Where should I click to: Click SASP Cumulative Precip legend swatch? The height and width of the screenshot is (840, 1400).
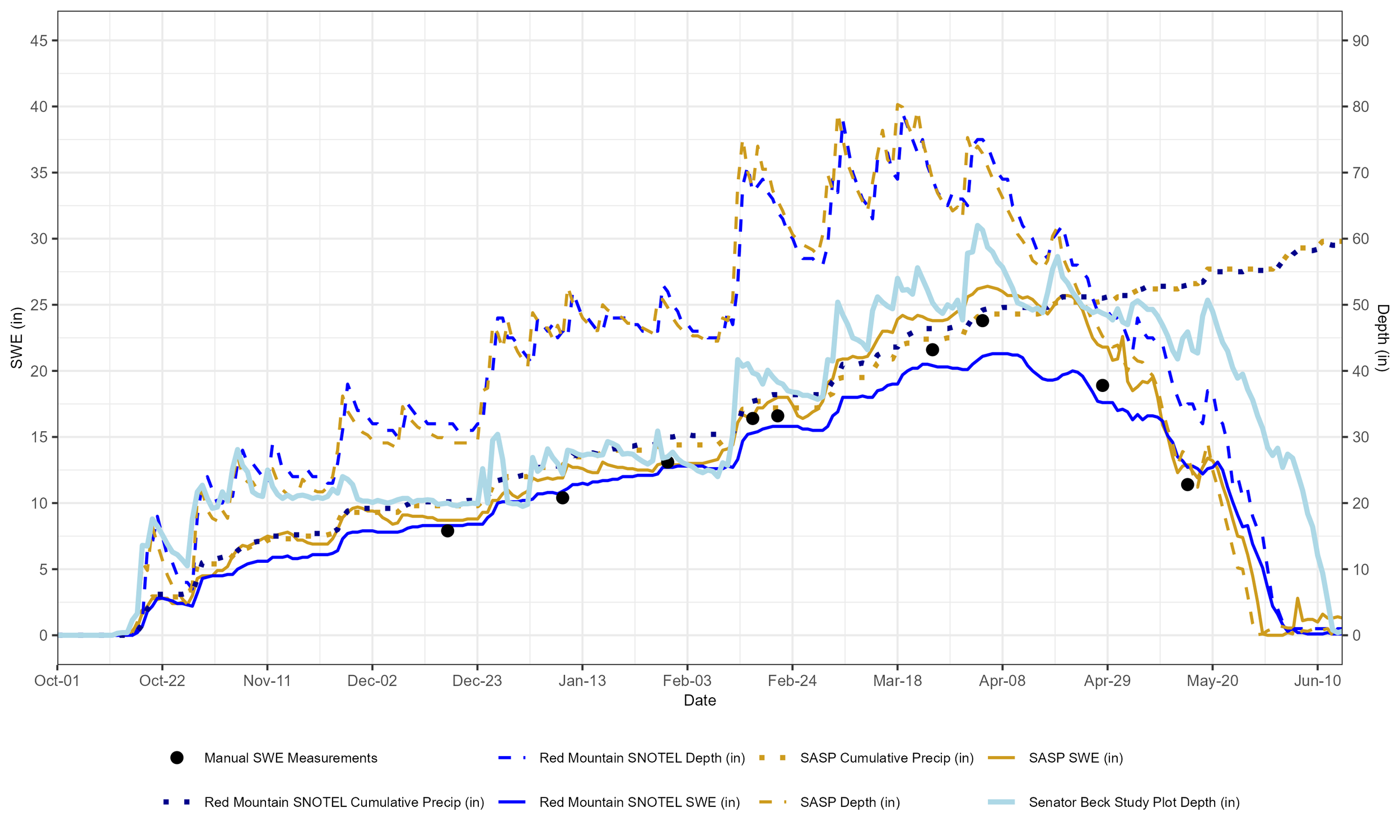point(772,758)
